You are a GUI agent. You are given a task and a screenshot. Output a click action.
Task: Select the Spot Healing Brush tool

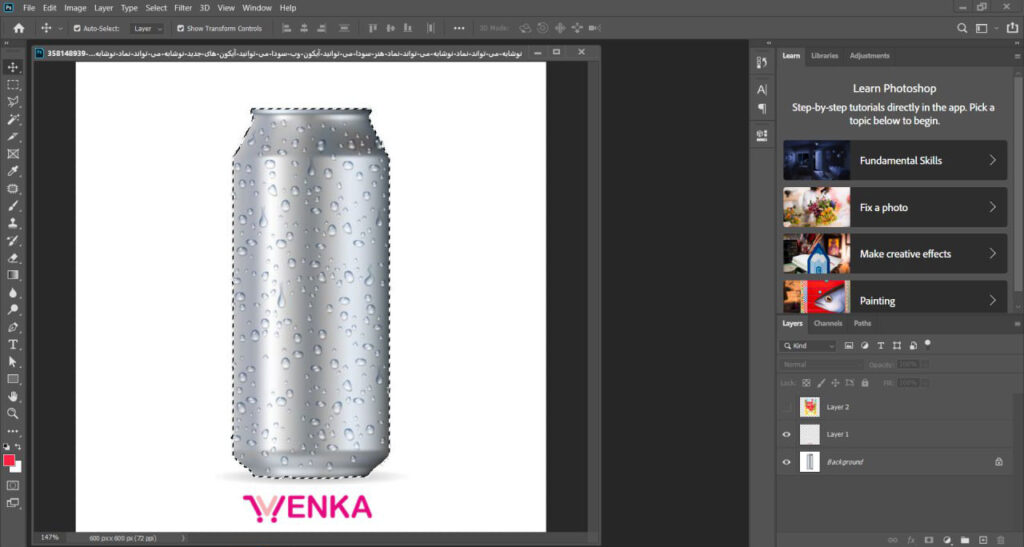[x=12, y=189]
